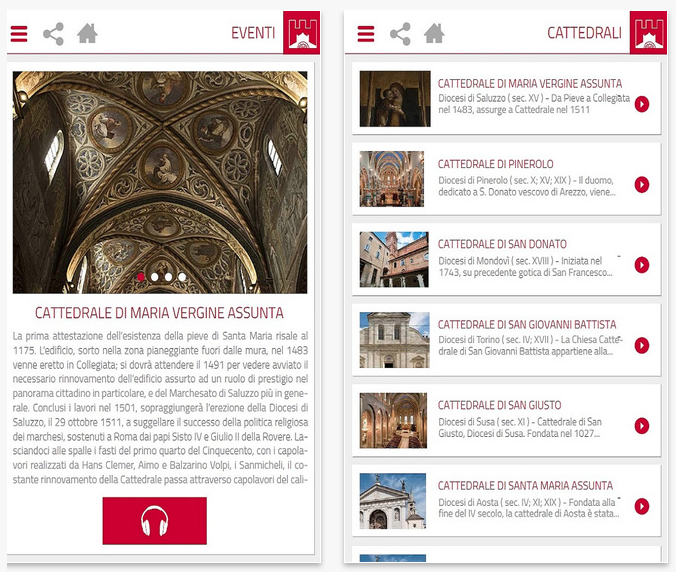Select fourth carousel dot
The image size is (676, 572).
tap(182, 277)
